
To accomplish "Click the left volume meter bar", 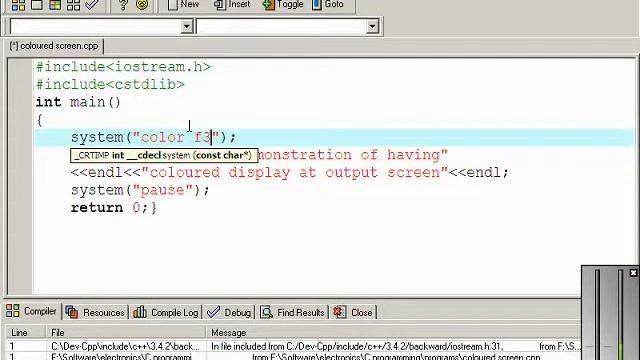I will (x=597, y=314).
